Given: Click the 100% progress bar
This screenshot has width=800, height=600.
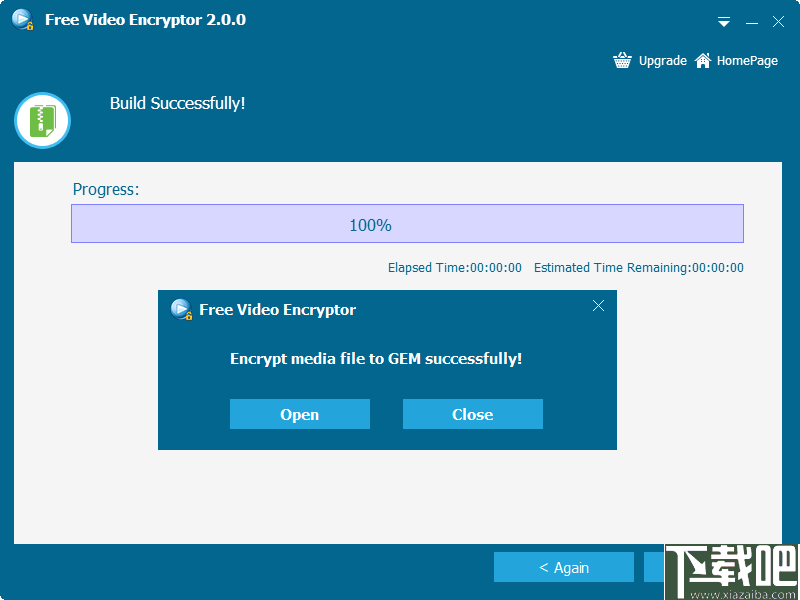Looking at the screenshot, I should (x=407, y=223).
